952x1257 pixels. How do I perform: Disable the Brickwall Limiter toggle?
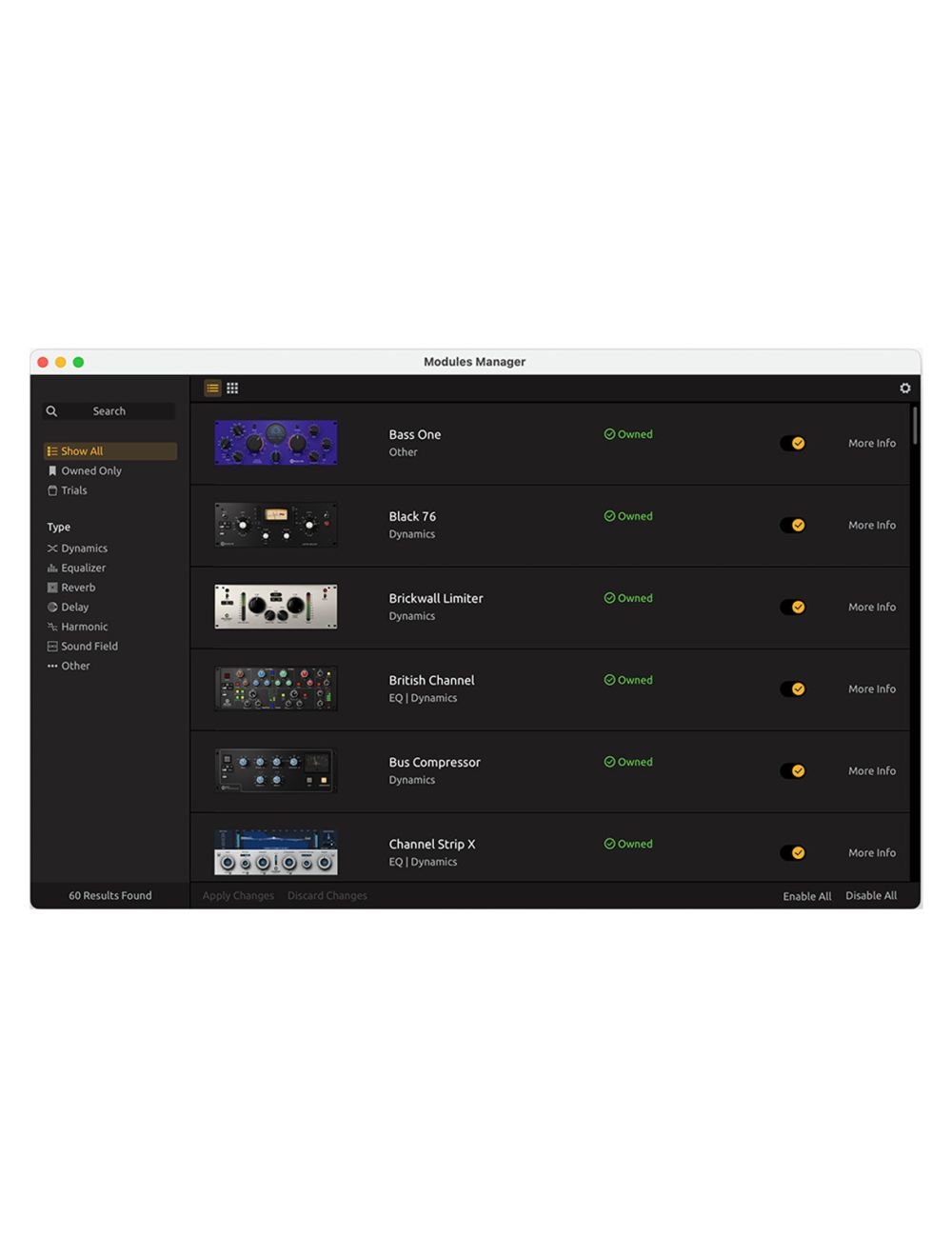click(794, 607)
